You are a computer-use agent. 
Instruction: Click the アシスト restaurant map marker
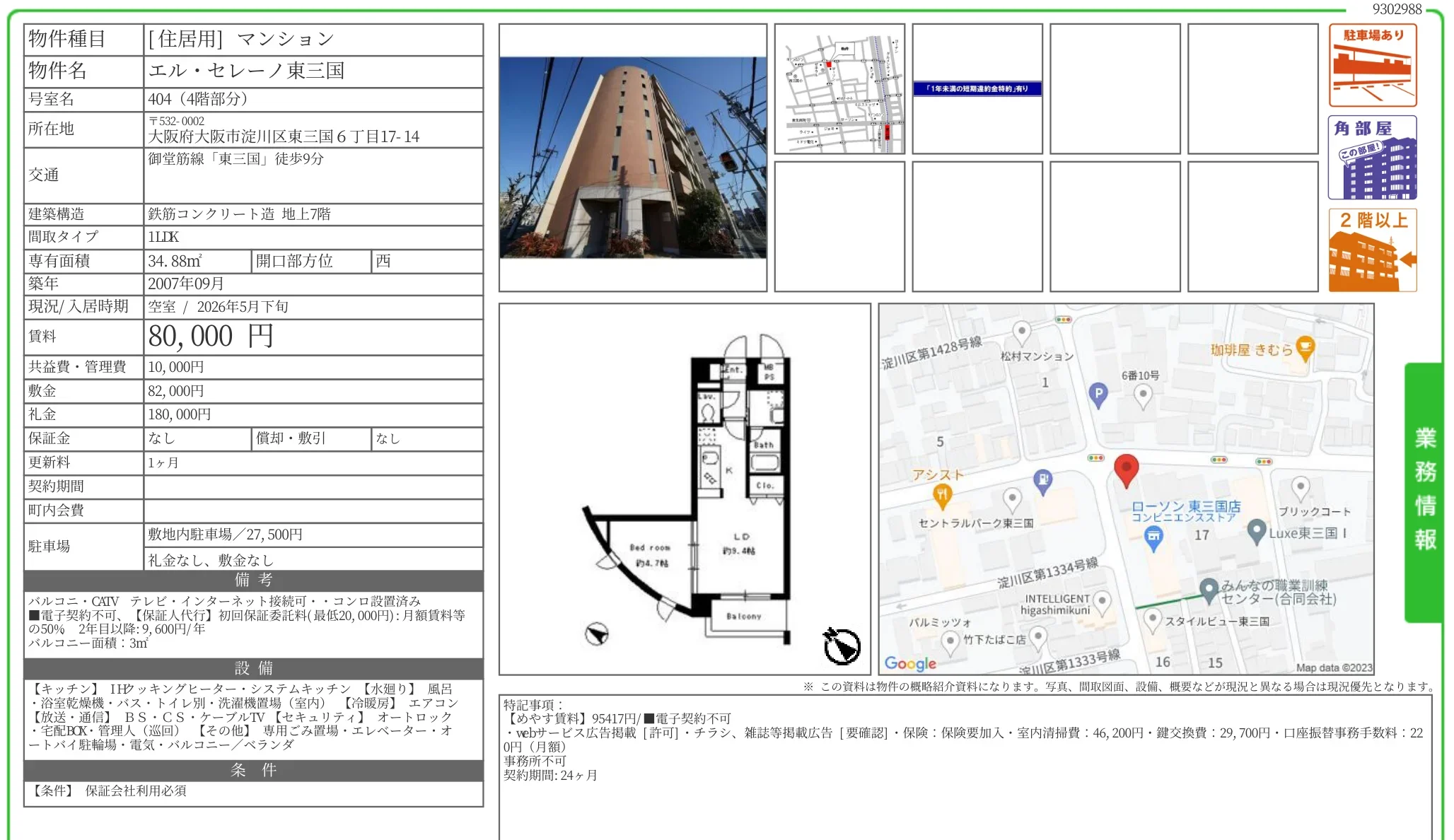941,494
